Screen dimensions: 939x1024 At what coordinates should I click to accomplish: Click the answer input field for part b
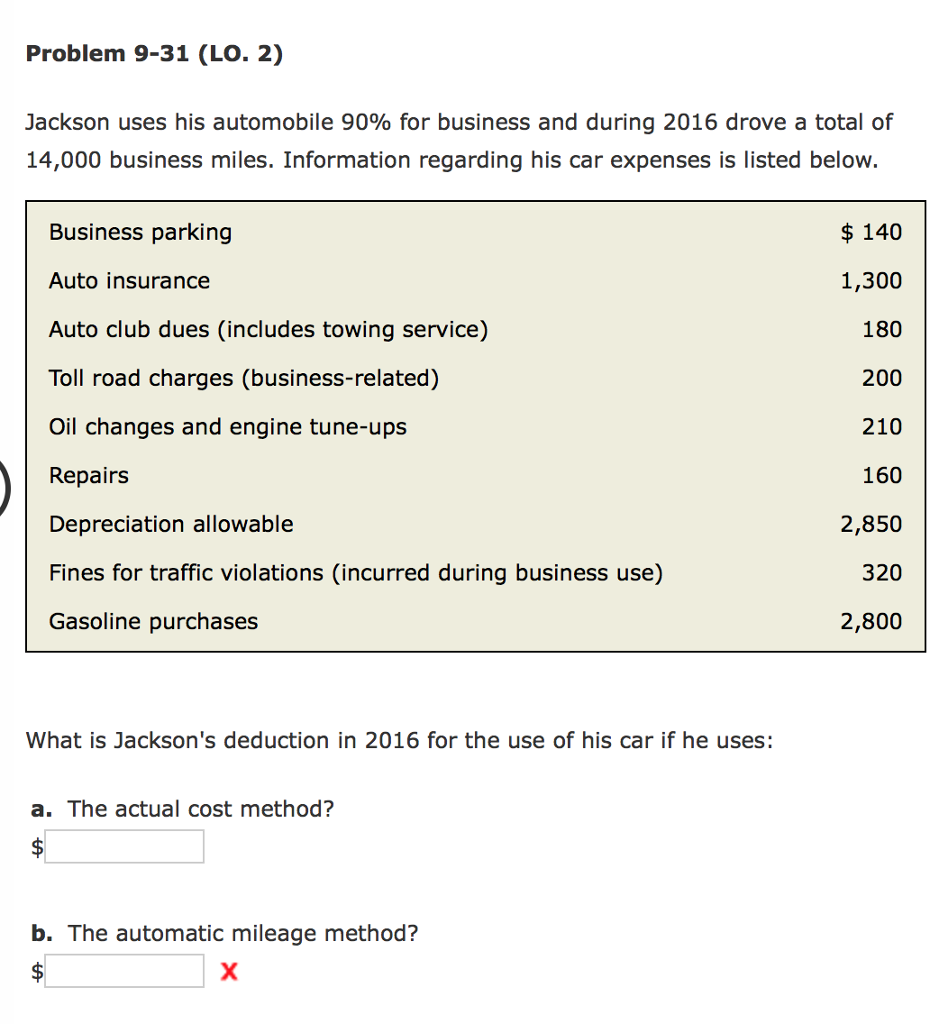pos(124,970)
